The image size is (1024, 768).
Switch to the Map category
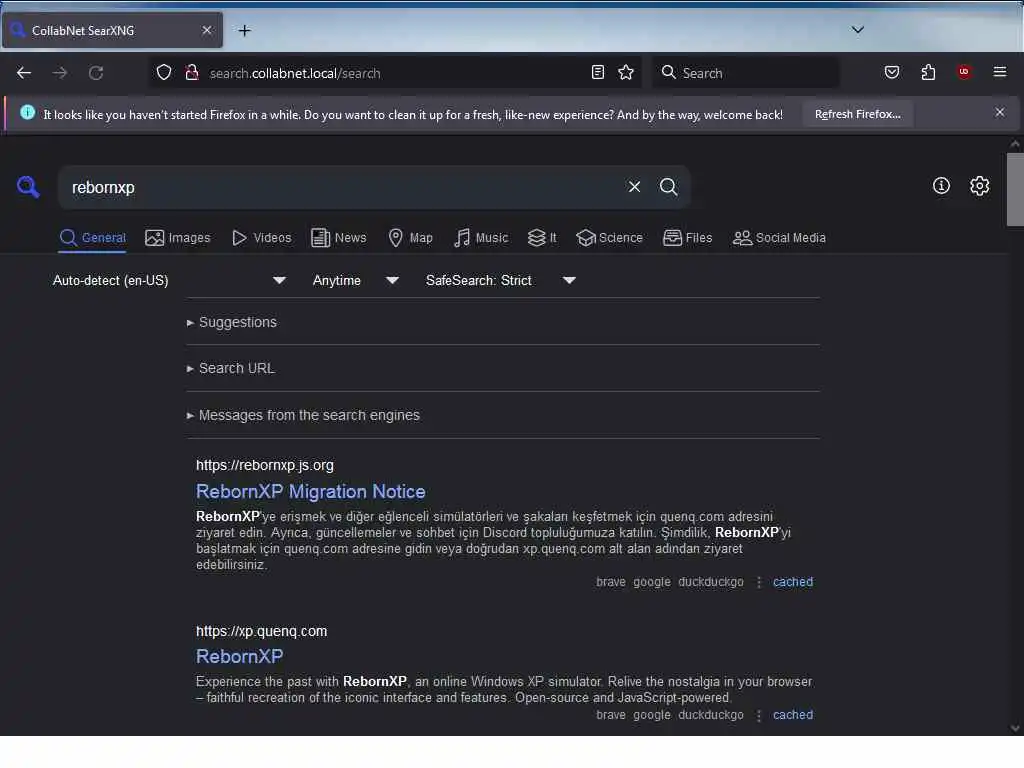click(x=410, y=238)
